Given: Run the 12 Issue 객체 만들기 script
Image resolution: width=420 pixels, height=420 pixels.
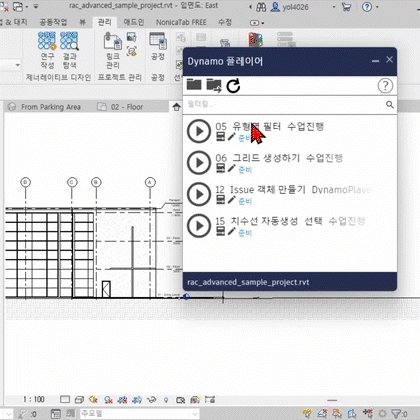Looking at the screenshot, I should click(199, 194).
